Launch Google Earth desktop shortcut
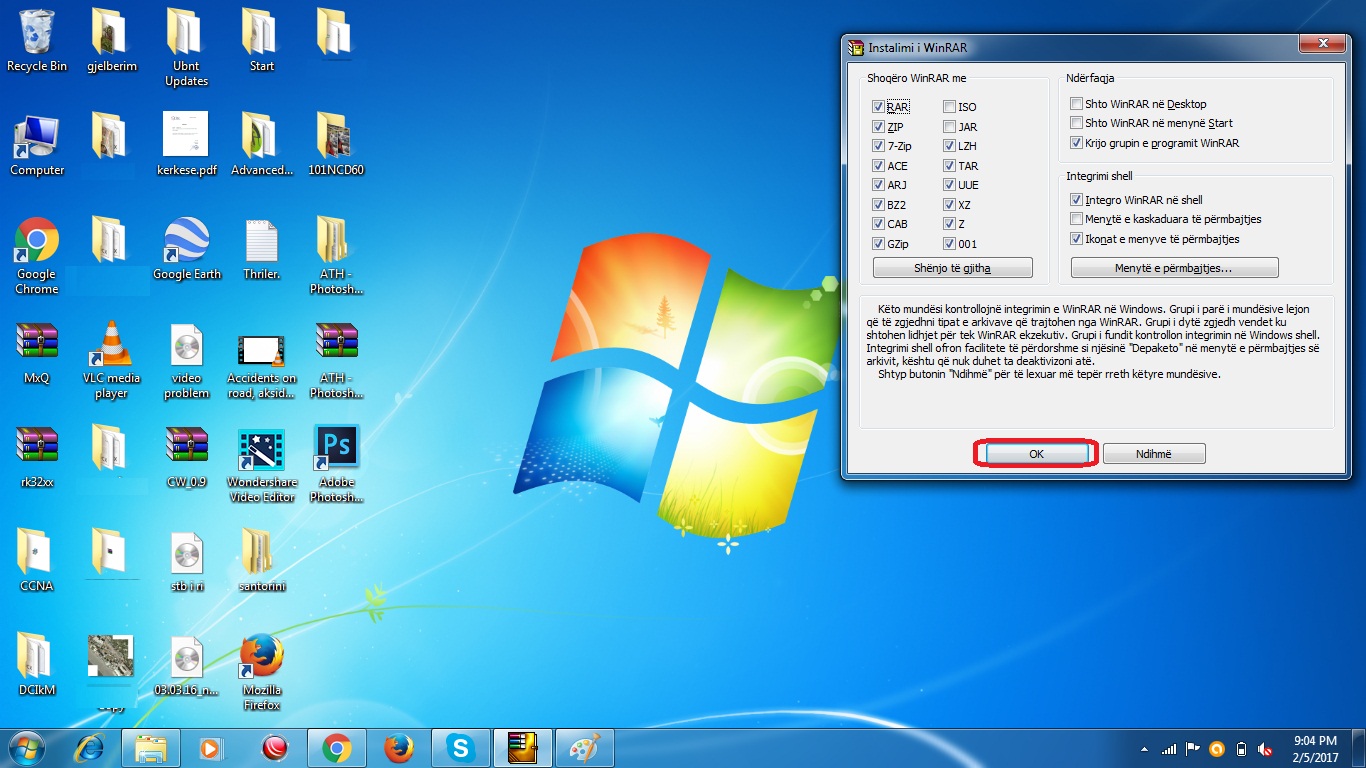 tap(186, 249)
